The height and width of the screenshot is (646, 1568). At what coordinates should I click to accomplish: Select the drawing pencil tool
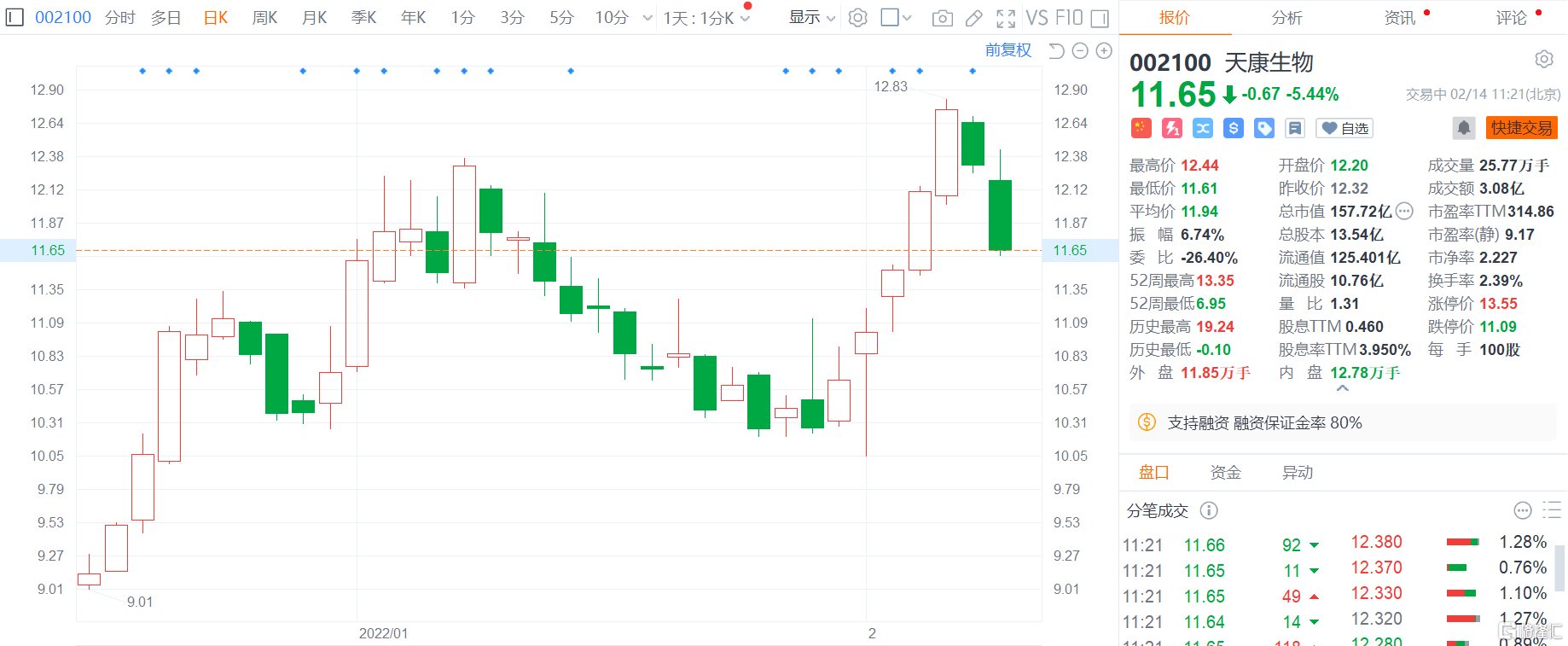974,18
